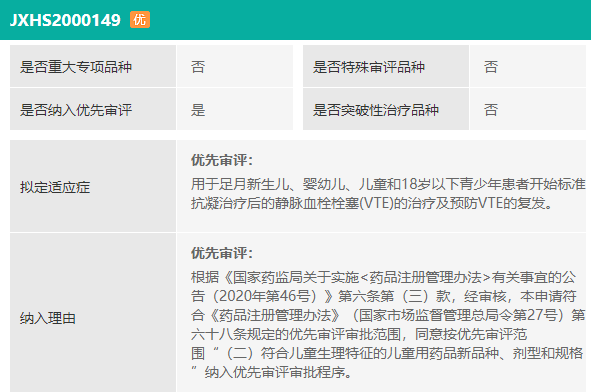Click the orange 优 priority badge

[x=140, y=20]
